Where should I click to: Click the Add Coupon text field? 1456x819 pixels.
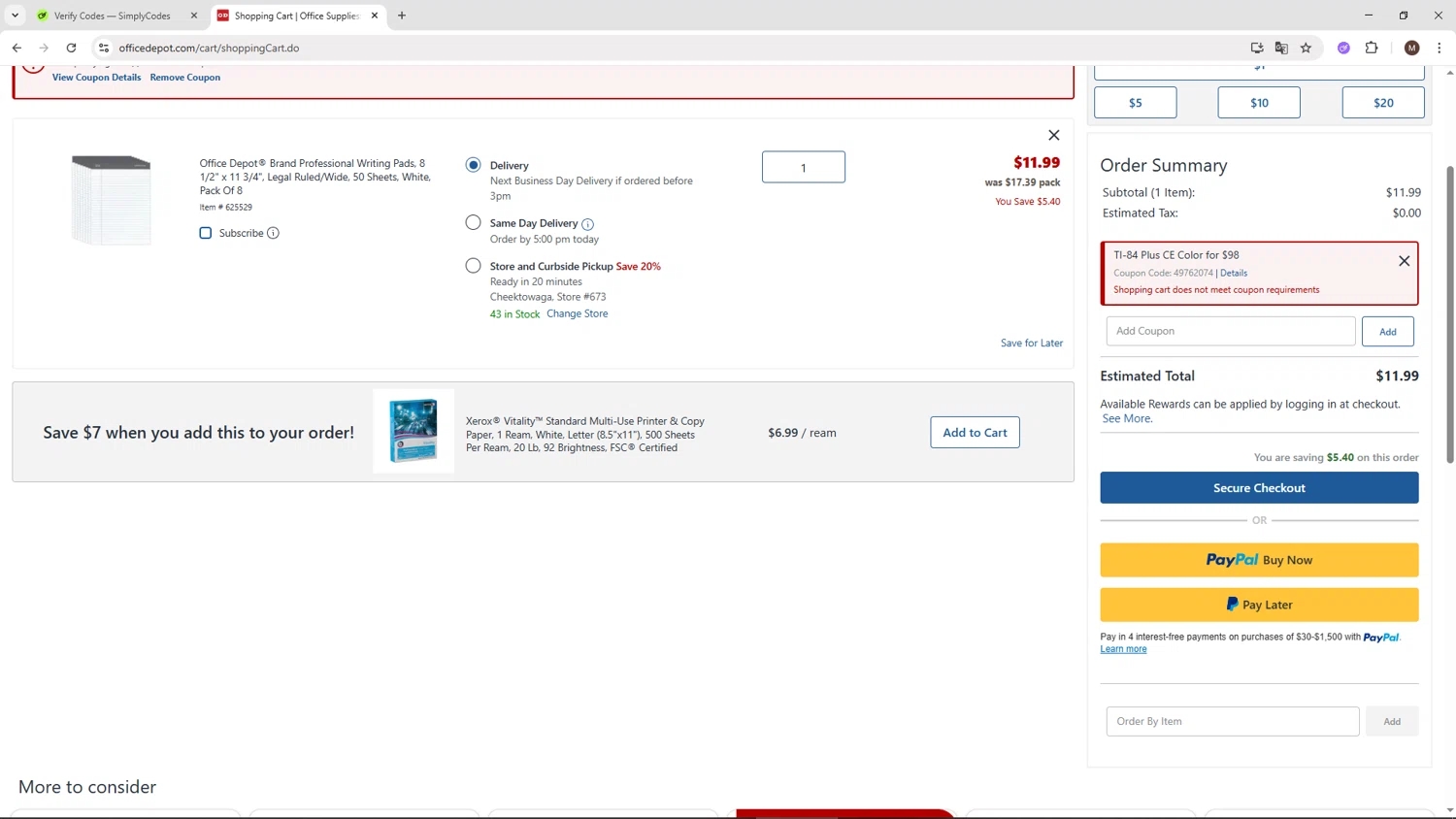pos(1230,331)
